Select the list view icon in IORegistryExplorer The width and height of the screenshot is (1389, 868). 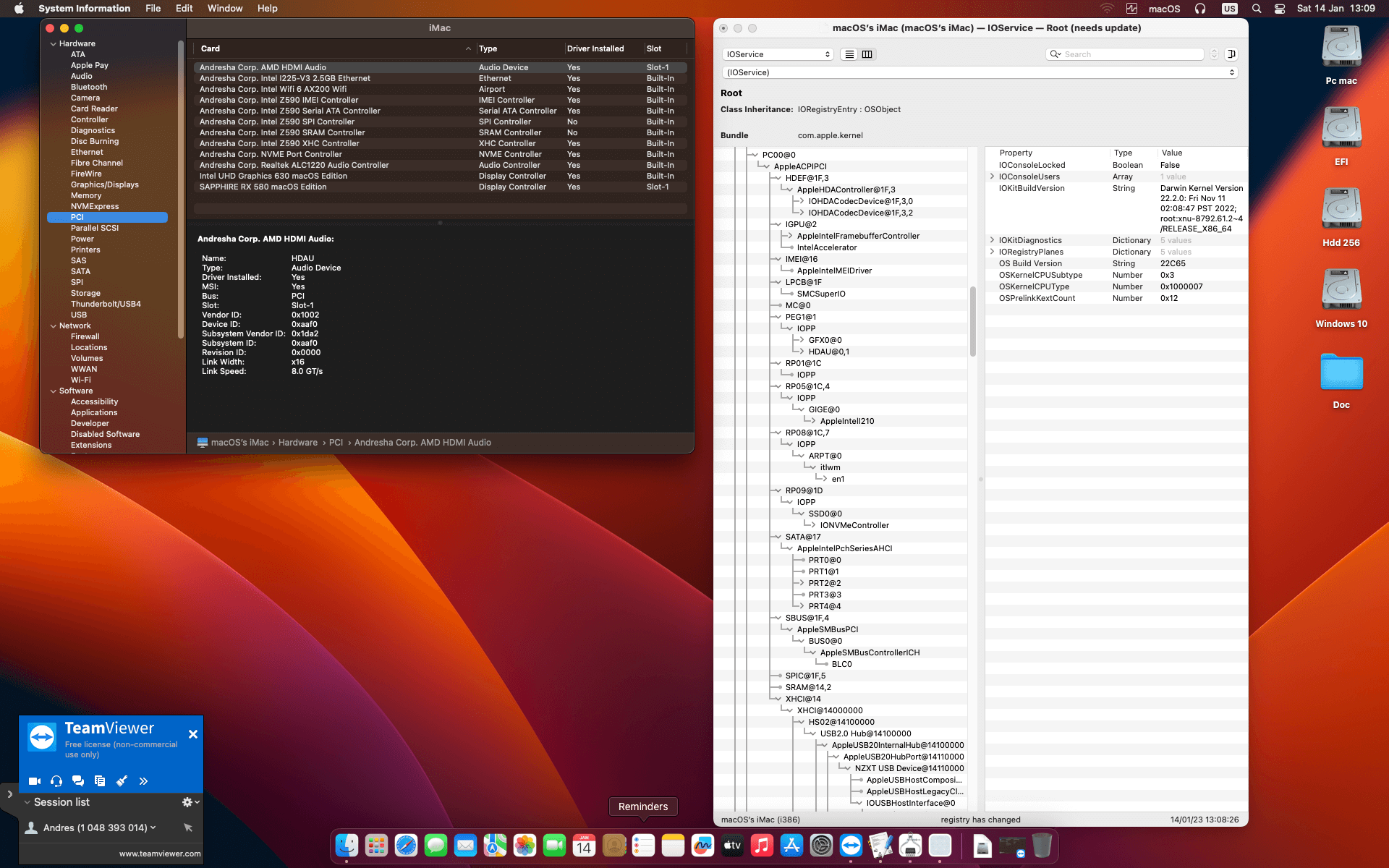tap(849, 54)
